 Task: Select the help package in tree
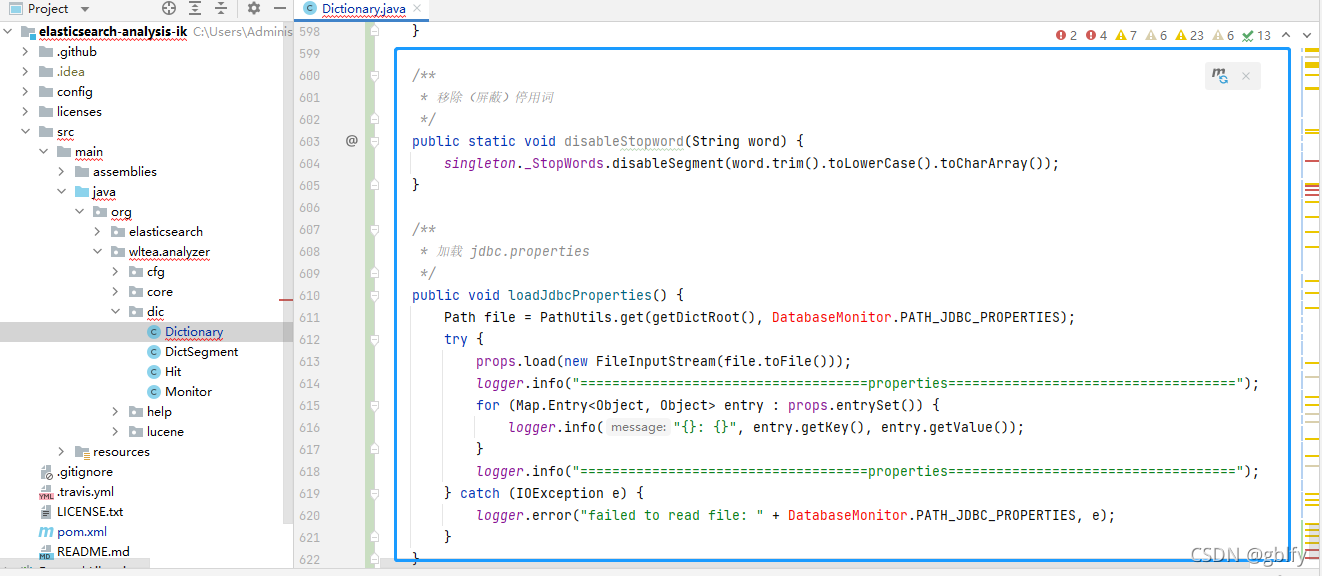point(159,412)
